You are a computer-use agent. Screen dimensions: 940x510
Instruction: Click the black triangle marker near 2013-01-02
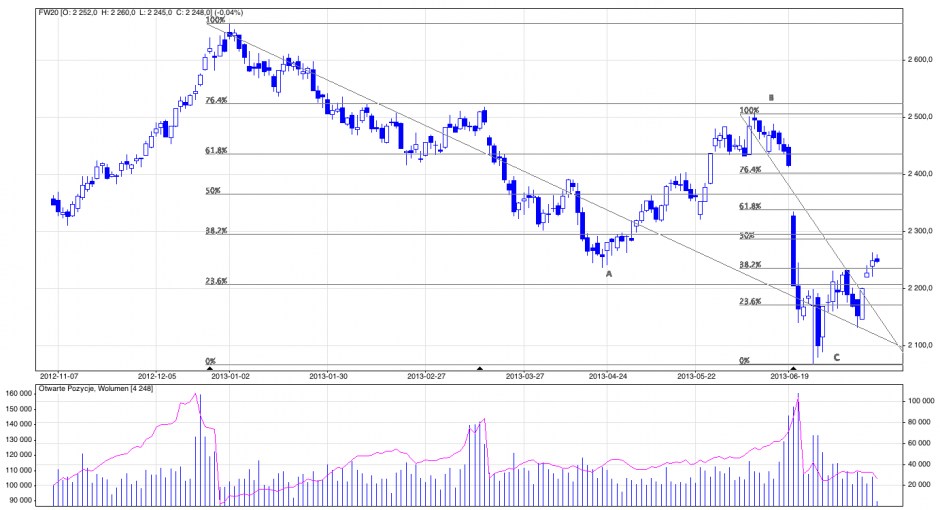pos(209,369)
